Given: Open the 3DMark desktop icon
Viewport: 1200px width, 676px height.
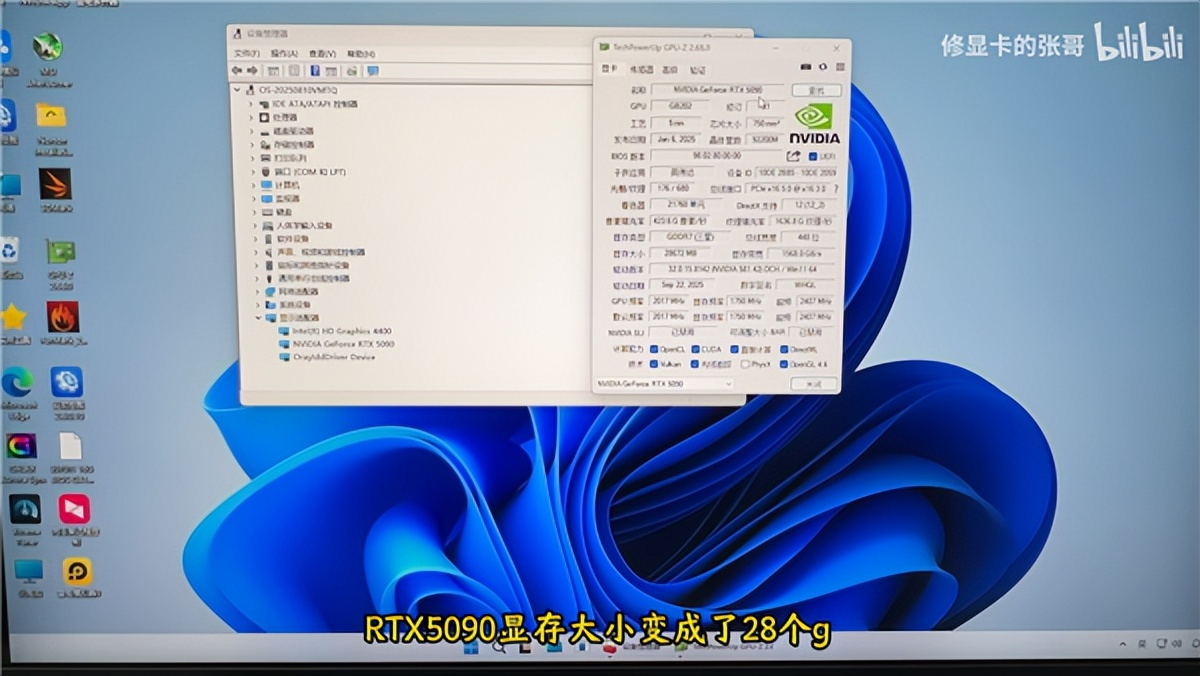Looking at the screenshot, I should (55, 184).
